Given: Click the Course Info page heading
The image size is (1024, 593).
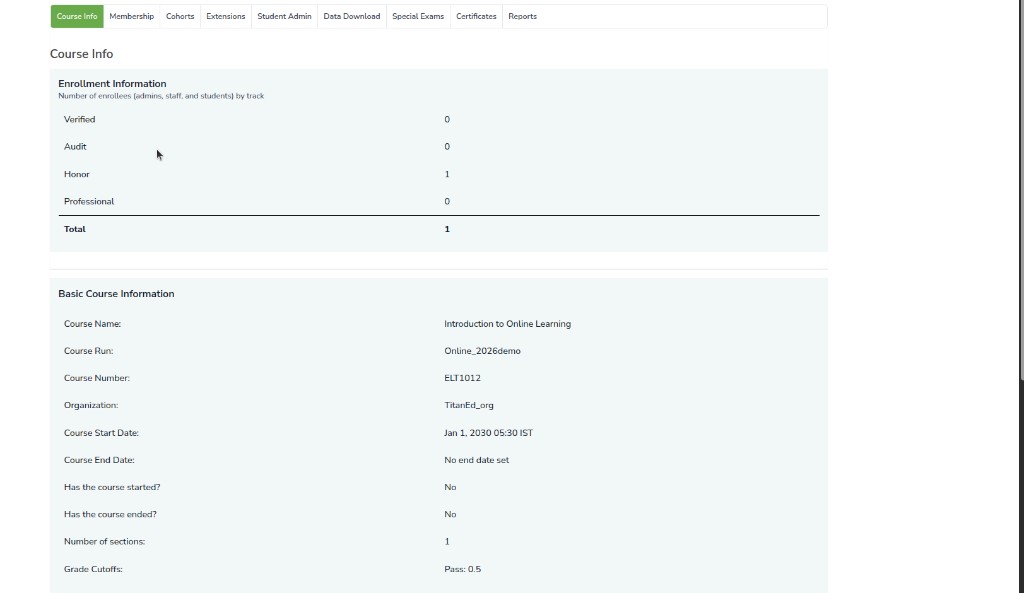Looking at the screenshot, I should tap(82, 54).
